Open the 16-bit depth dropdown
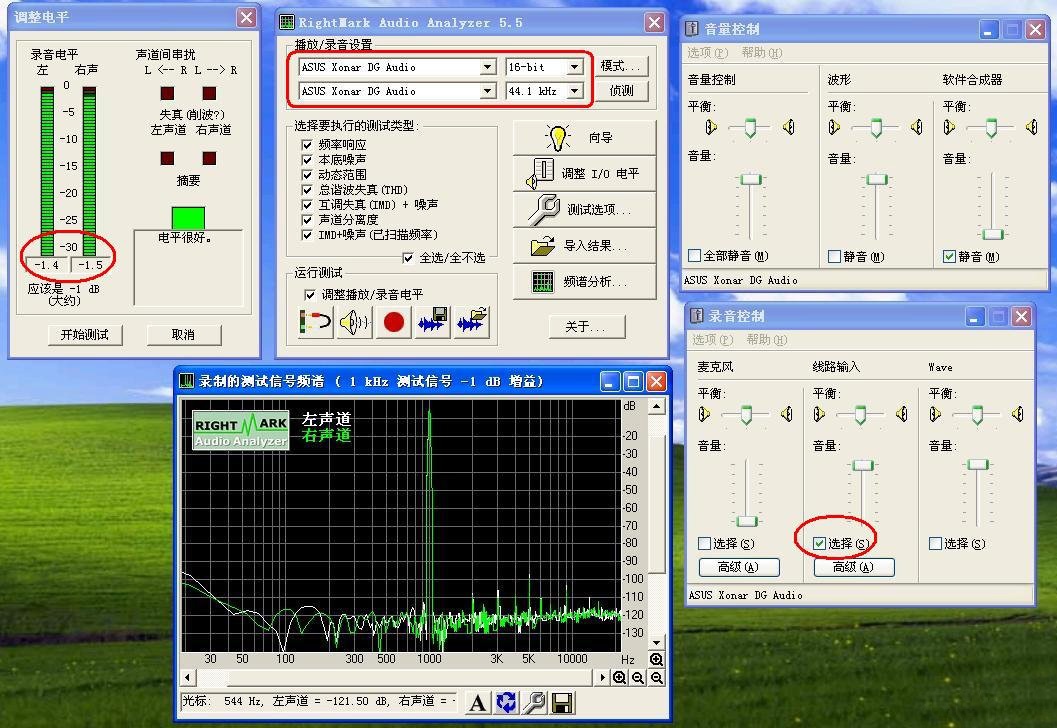 click(575, 67)
